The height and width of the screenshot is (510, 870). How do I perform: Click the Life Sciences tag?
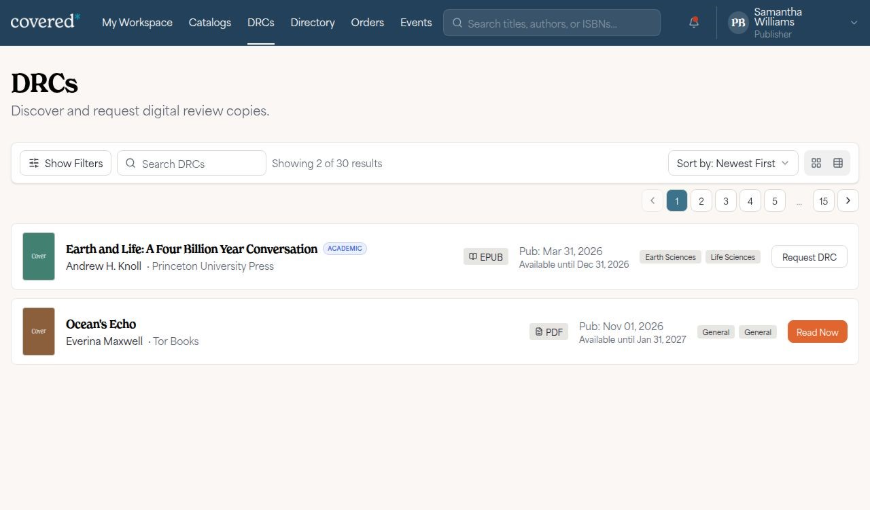point(732,257)
